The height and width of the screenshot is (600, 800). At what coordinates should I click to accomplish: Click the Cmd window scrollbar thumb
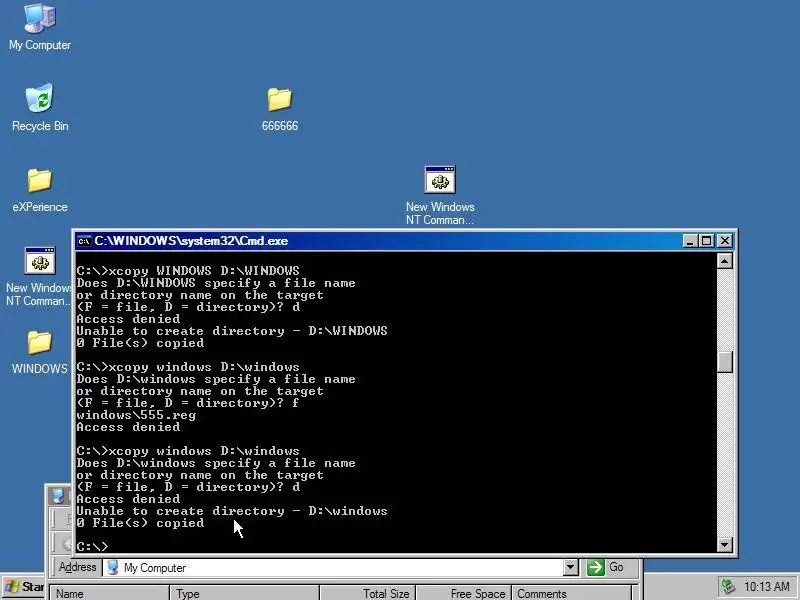[724, 362]
